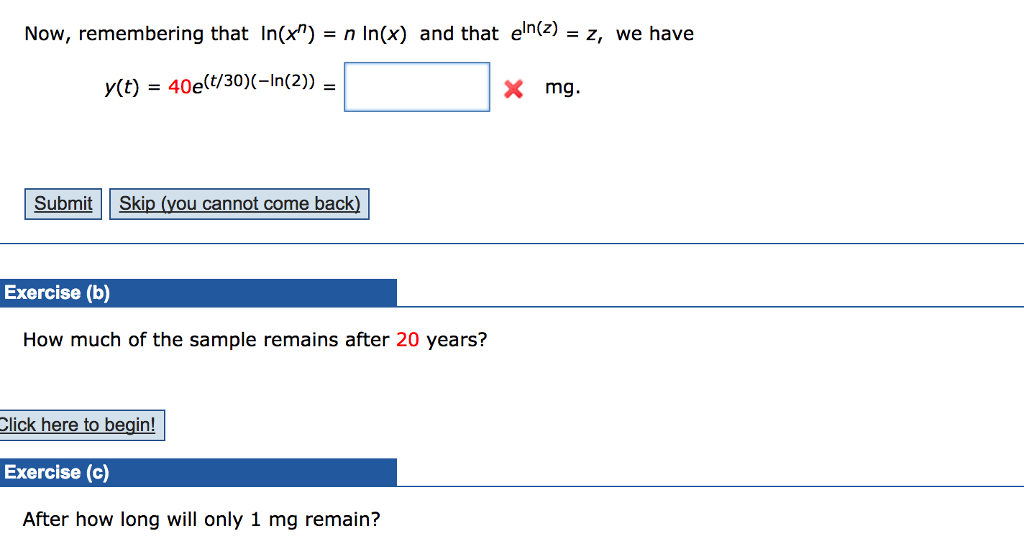Click the y(t) term in the equation

click(x=122, y=88)
